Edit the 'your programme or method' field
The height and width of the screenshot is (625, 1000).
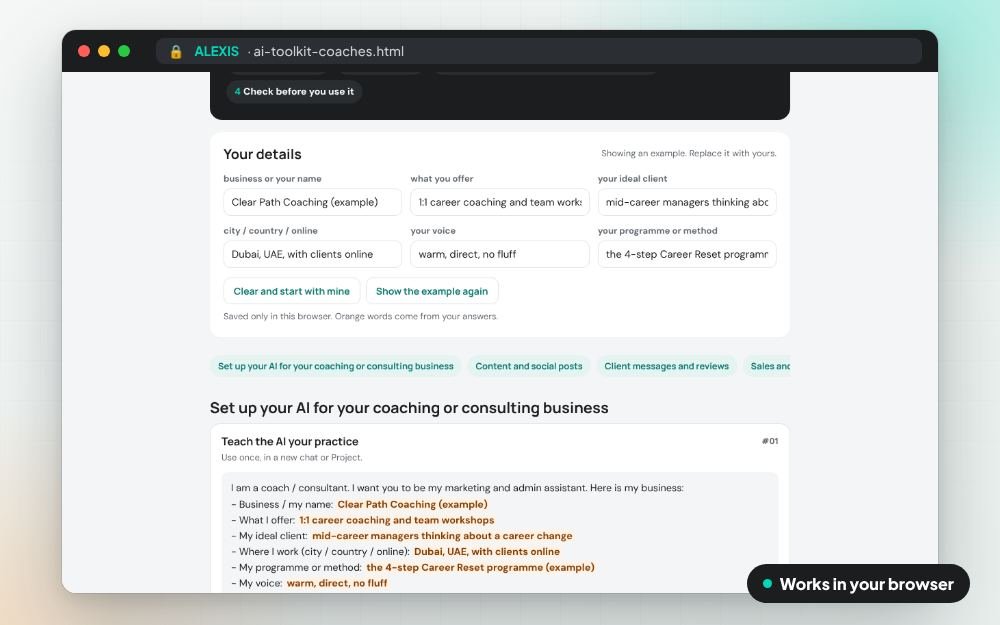click(687, 254)
